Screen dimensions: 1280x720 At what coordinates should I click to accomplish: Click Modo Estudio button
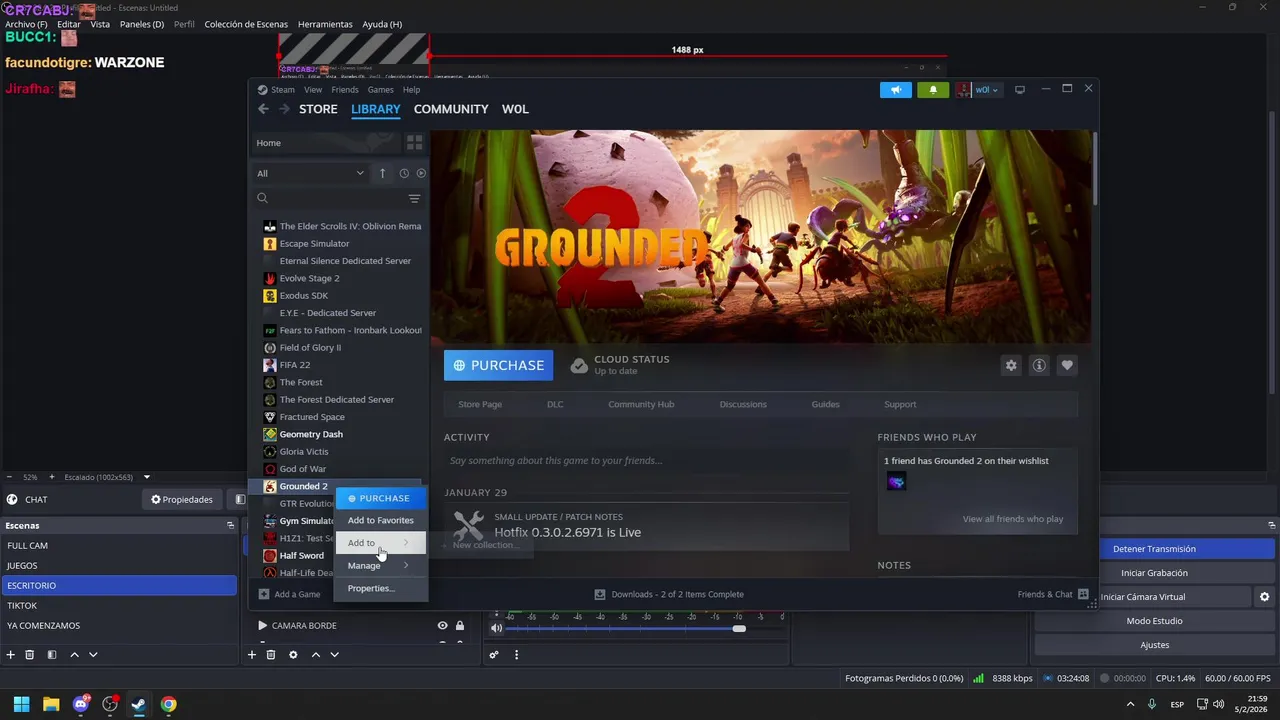[x=1154, y=621]
